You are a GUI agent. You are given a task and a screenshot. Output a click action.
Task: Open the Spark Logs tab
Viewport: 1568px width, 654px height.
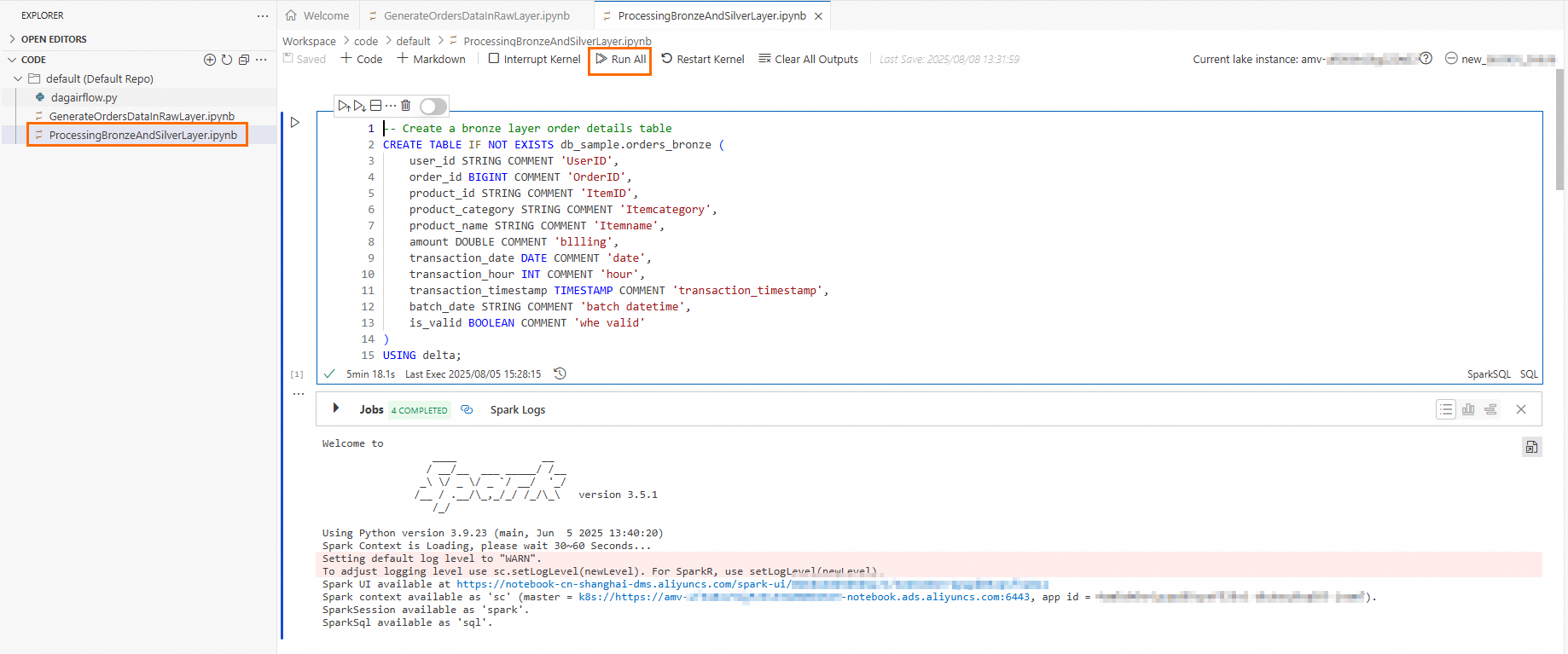click(518, 410)
